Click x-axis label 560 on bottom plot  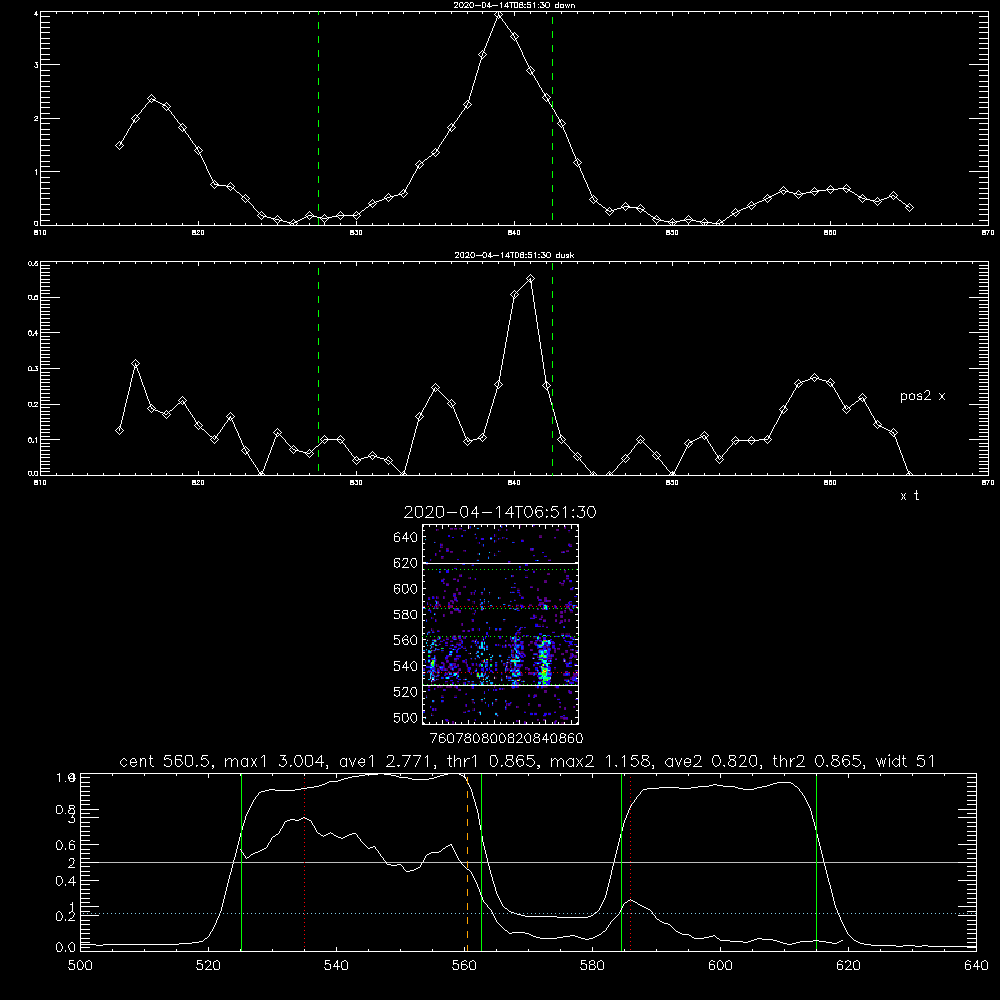(464, 966)
